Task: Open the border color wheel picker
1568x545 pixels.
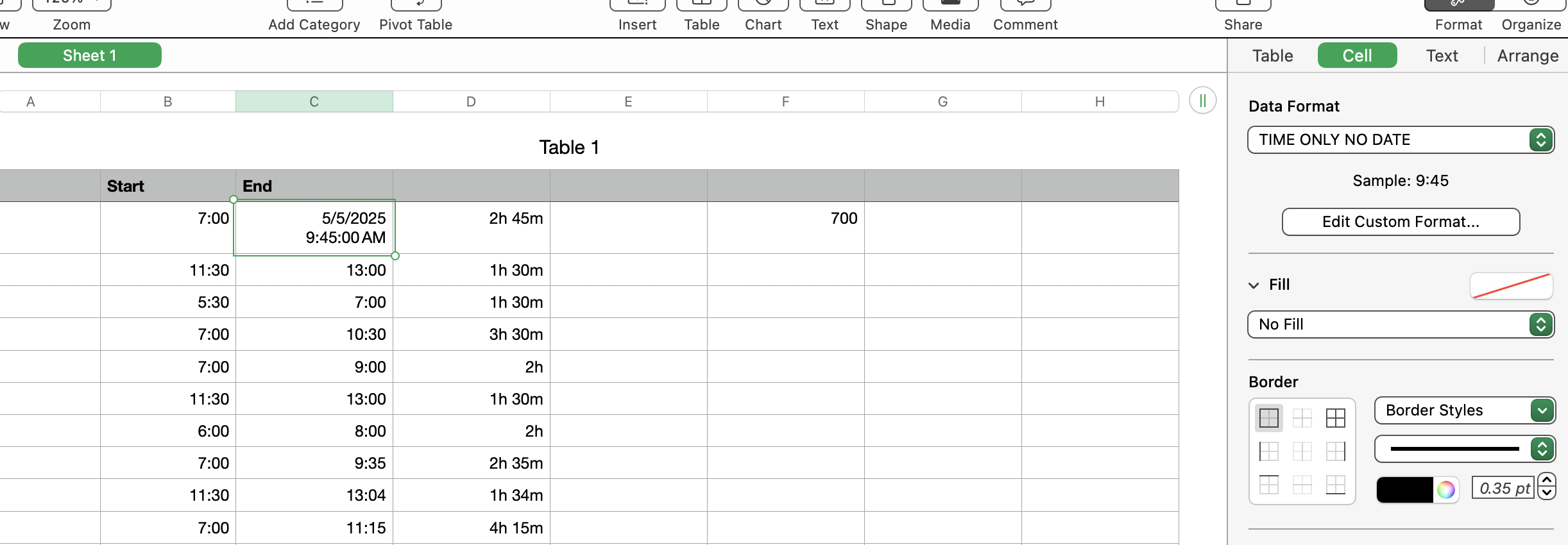Action: pyautogui.click(x=1446, y=490)
